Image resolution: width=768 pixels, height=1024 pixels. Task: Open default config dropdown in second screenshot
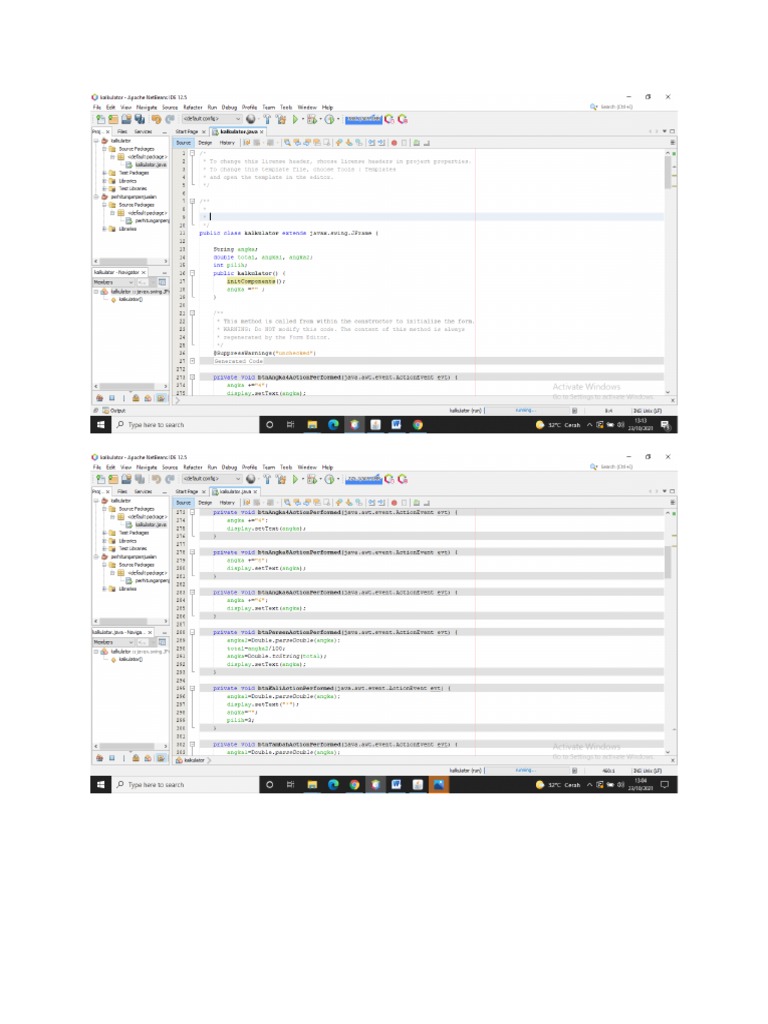[212, 479]
